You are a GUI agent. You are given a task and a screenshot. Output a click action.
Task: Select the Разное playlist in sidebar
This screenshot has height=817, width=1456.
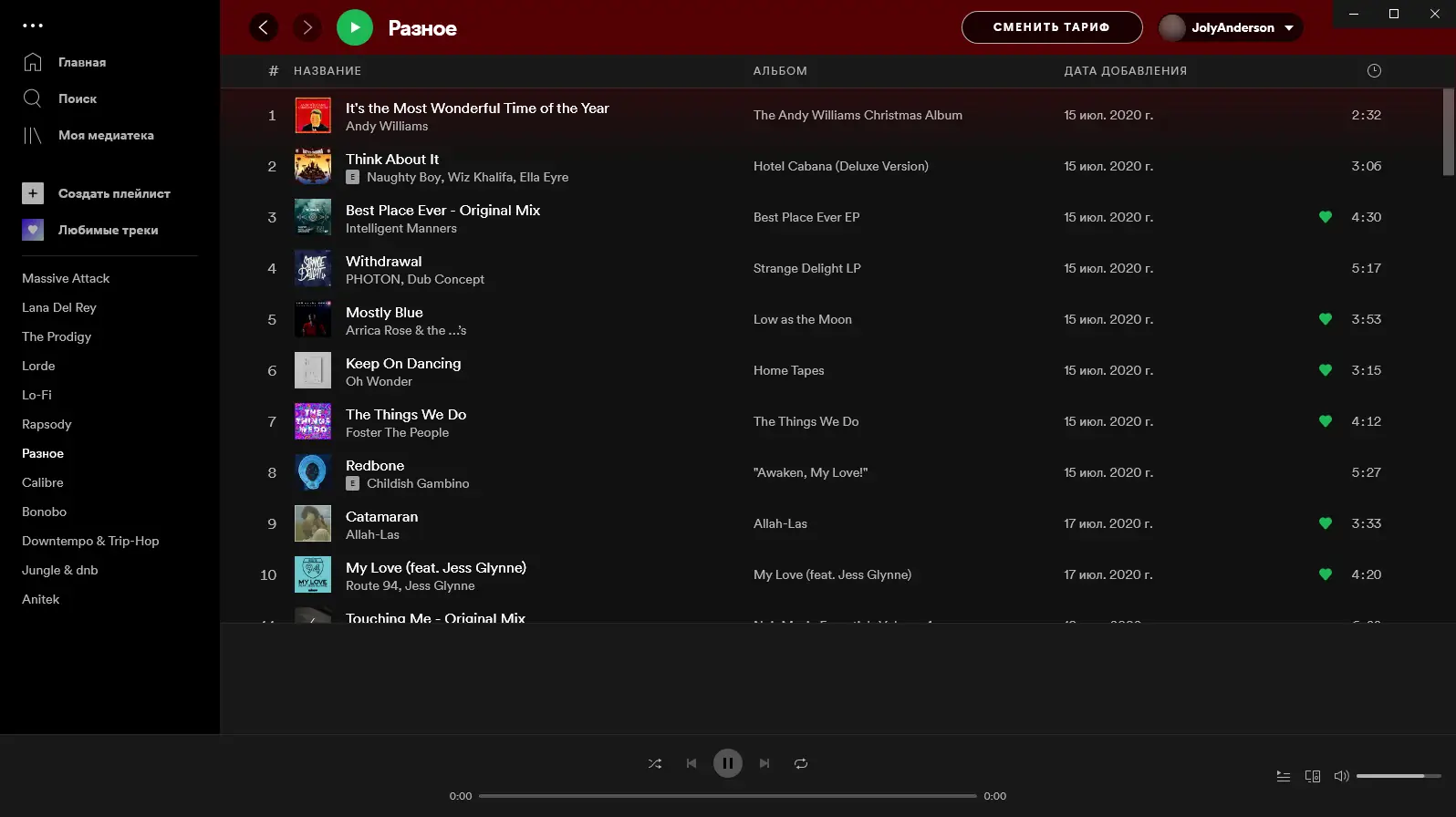tap(43, 453)
